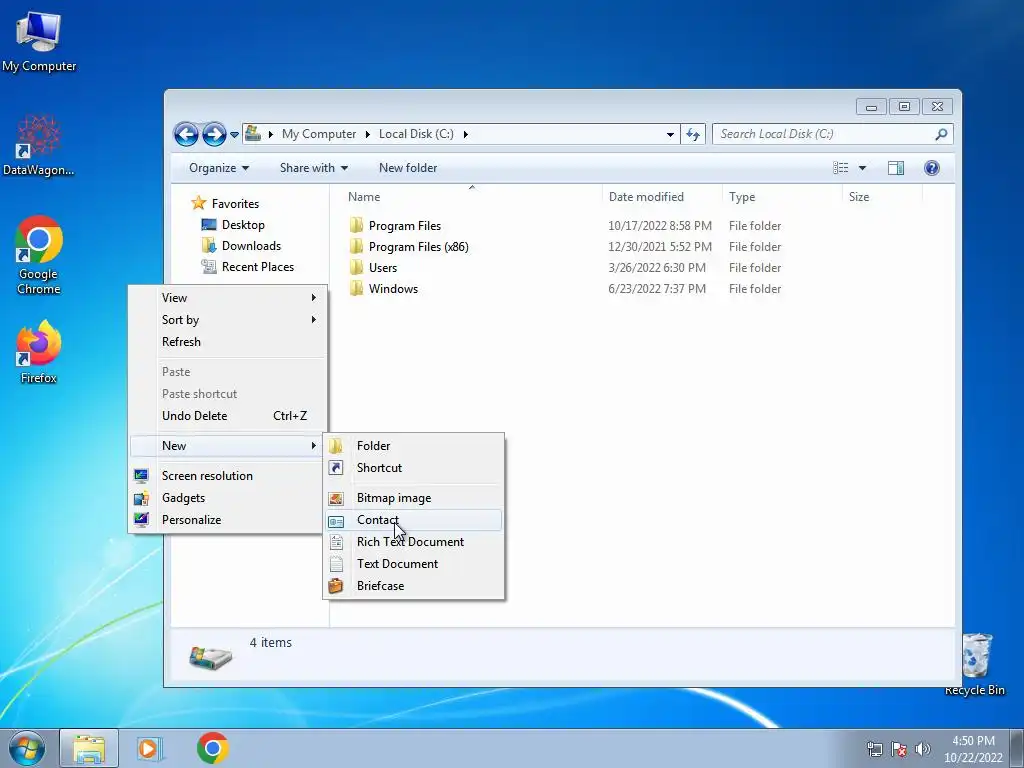This screenshot has width=1024, height=768.
Task: Open the Windows Start button
Action: click(27, 748)
